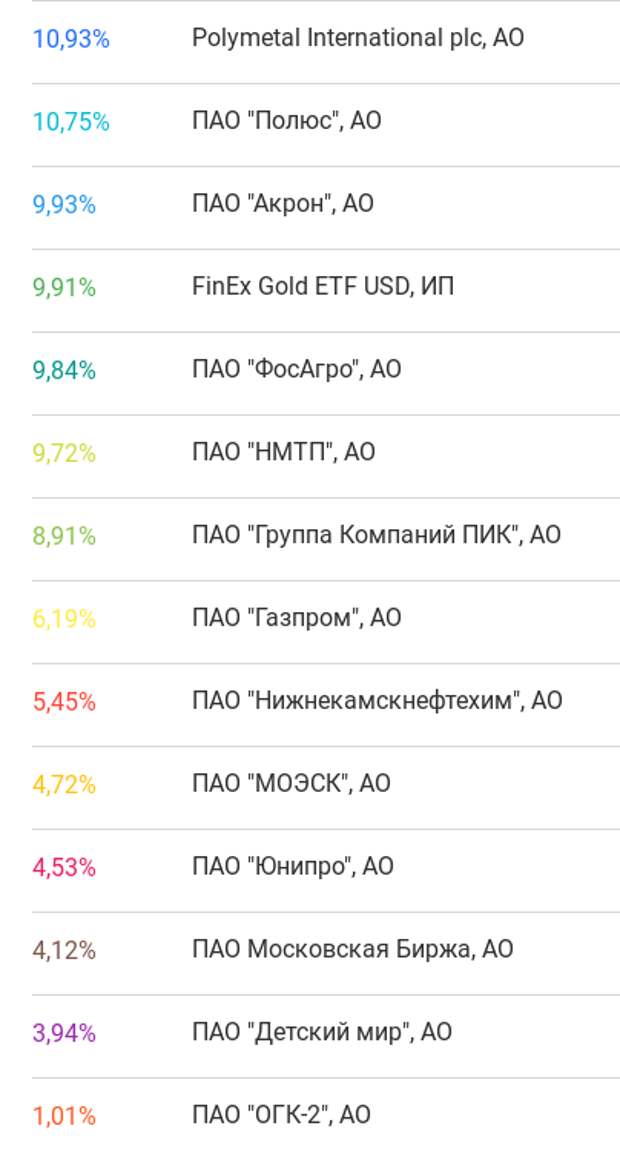Open ПАО "Детский мир" details
This screenshot has width=620, height=1160.
(322, 1030)
